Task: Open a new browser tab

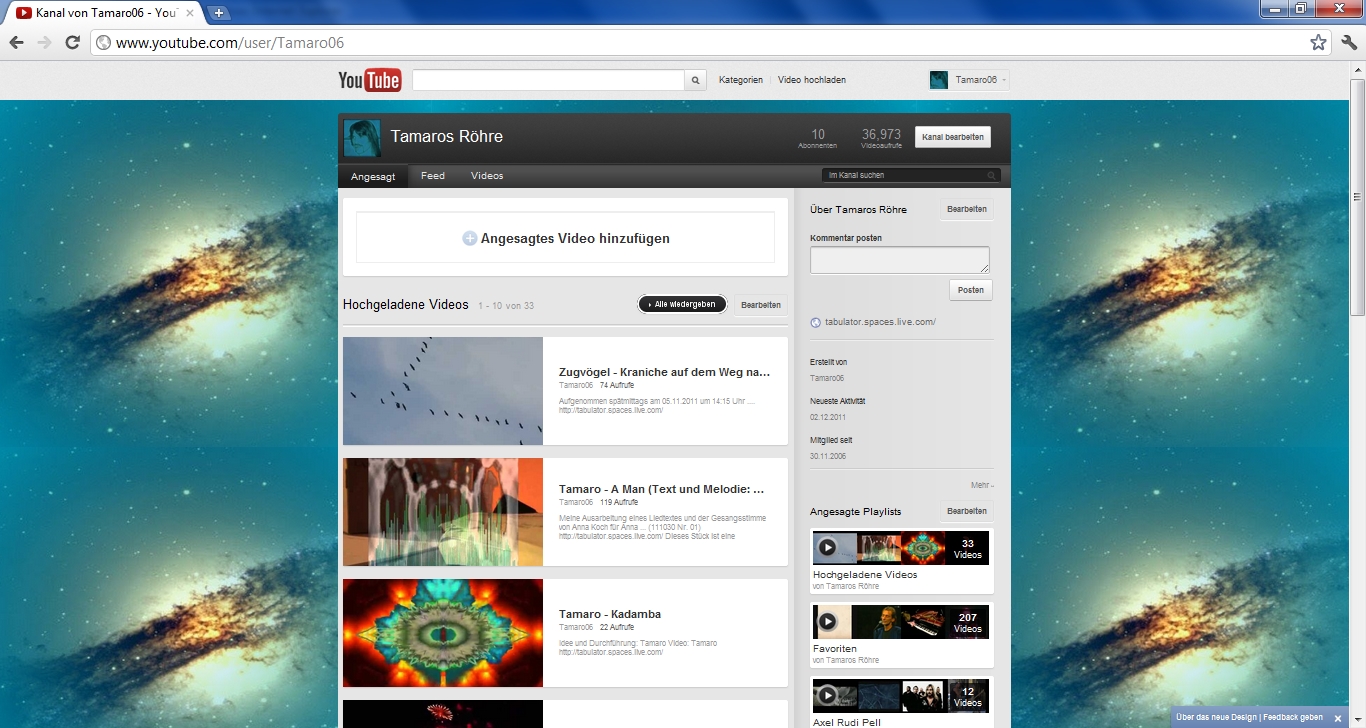Action: click(x=219, y=13)
